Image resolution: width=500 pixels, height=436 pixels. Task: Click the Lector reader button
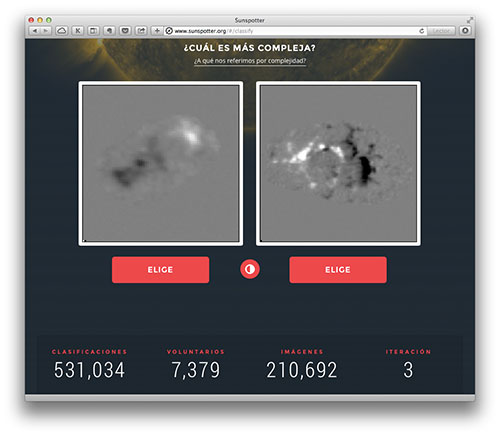click(441, 31)
